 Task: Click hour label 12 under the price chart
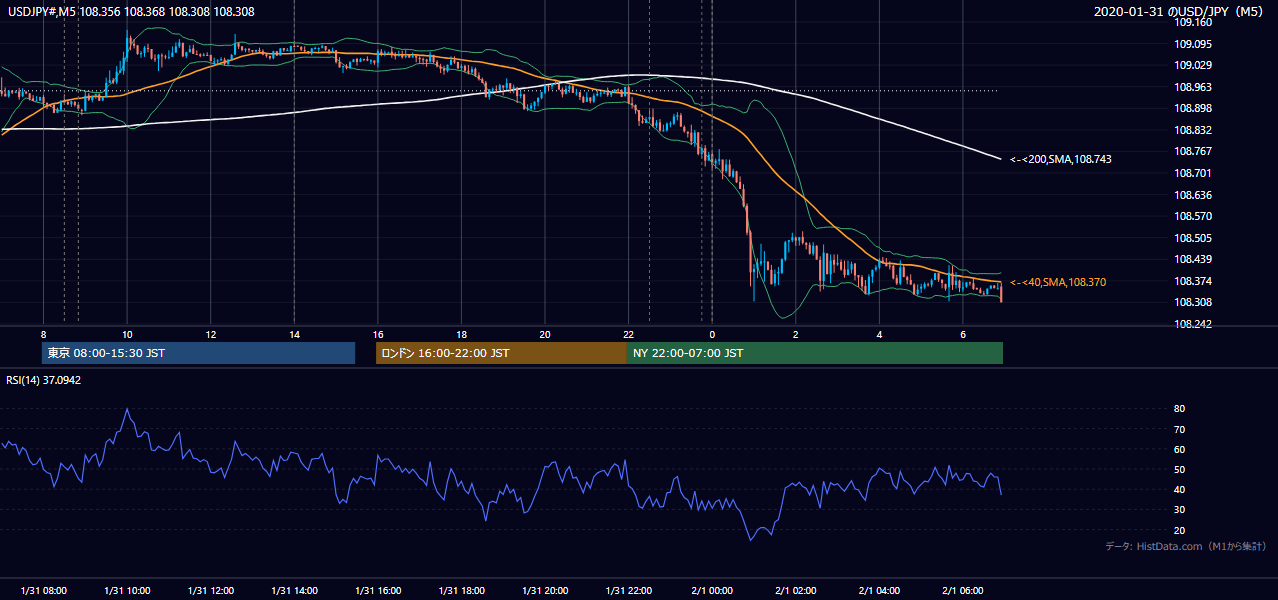coord(210,334)
